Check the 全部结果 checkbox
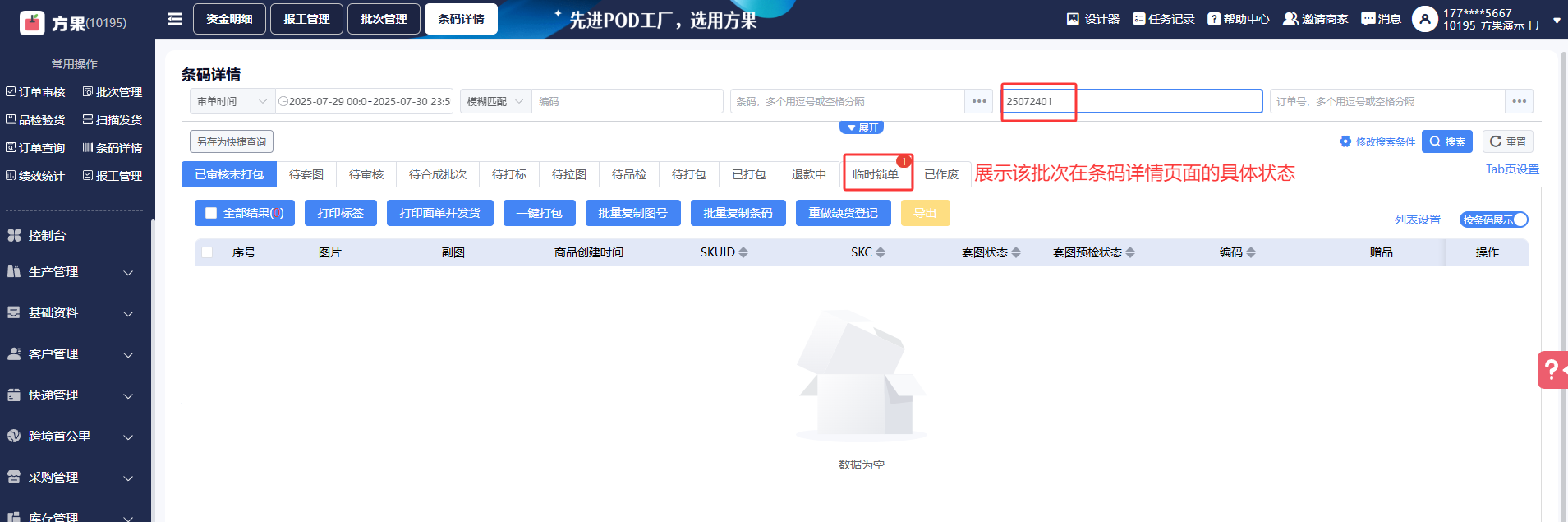Viewport: 1568px width, 522px height. click(x=211, y=213)
